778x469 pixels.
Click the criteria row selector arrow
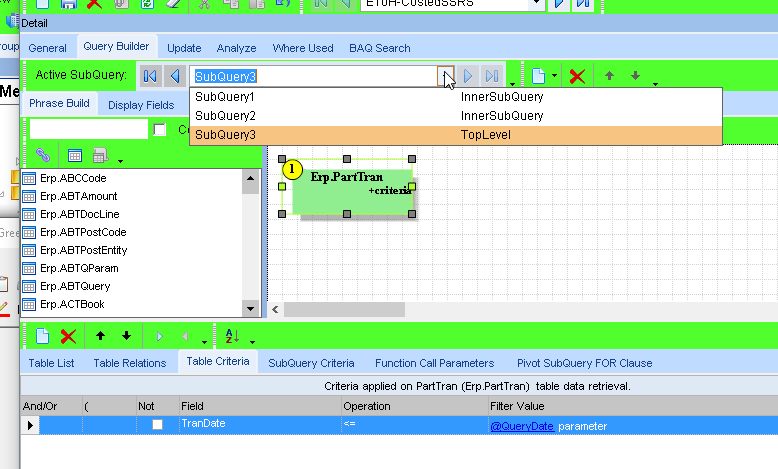30,425
